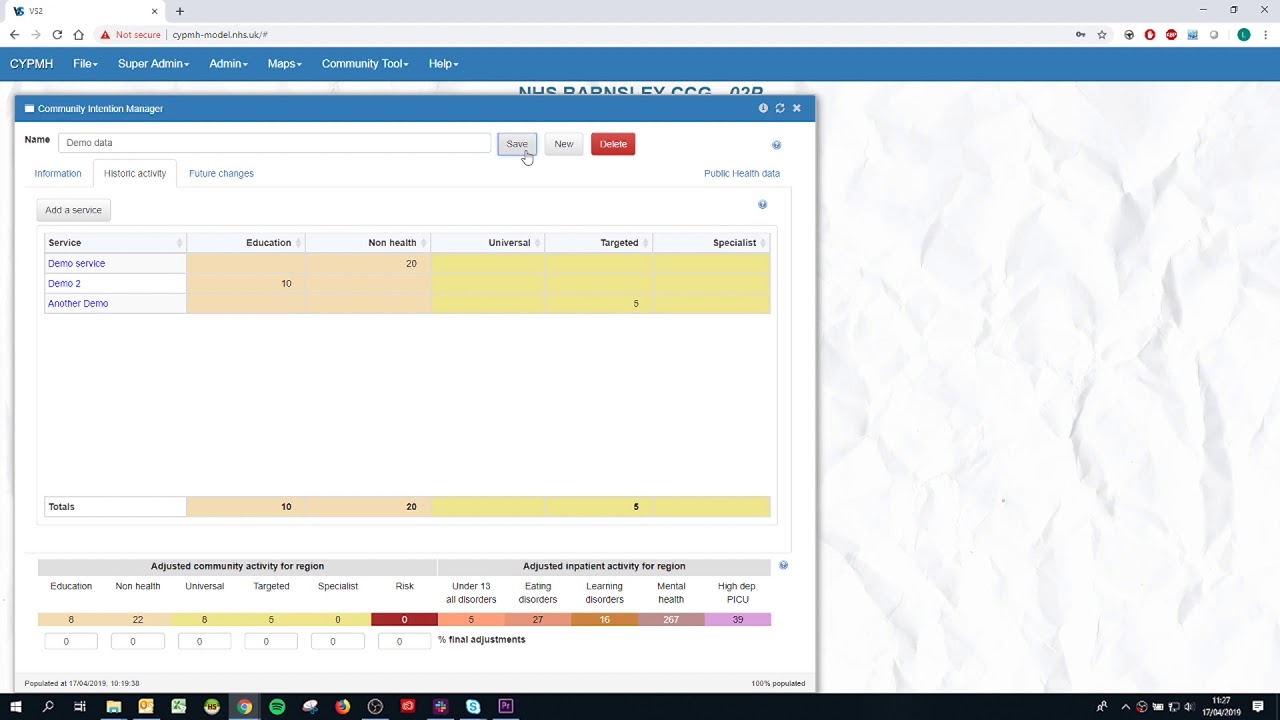This screenshot has height=720, width=1280.
Task: Click the red AdBlock hand extension
Action: [x=1150, y=35]
